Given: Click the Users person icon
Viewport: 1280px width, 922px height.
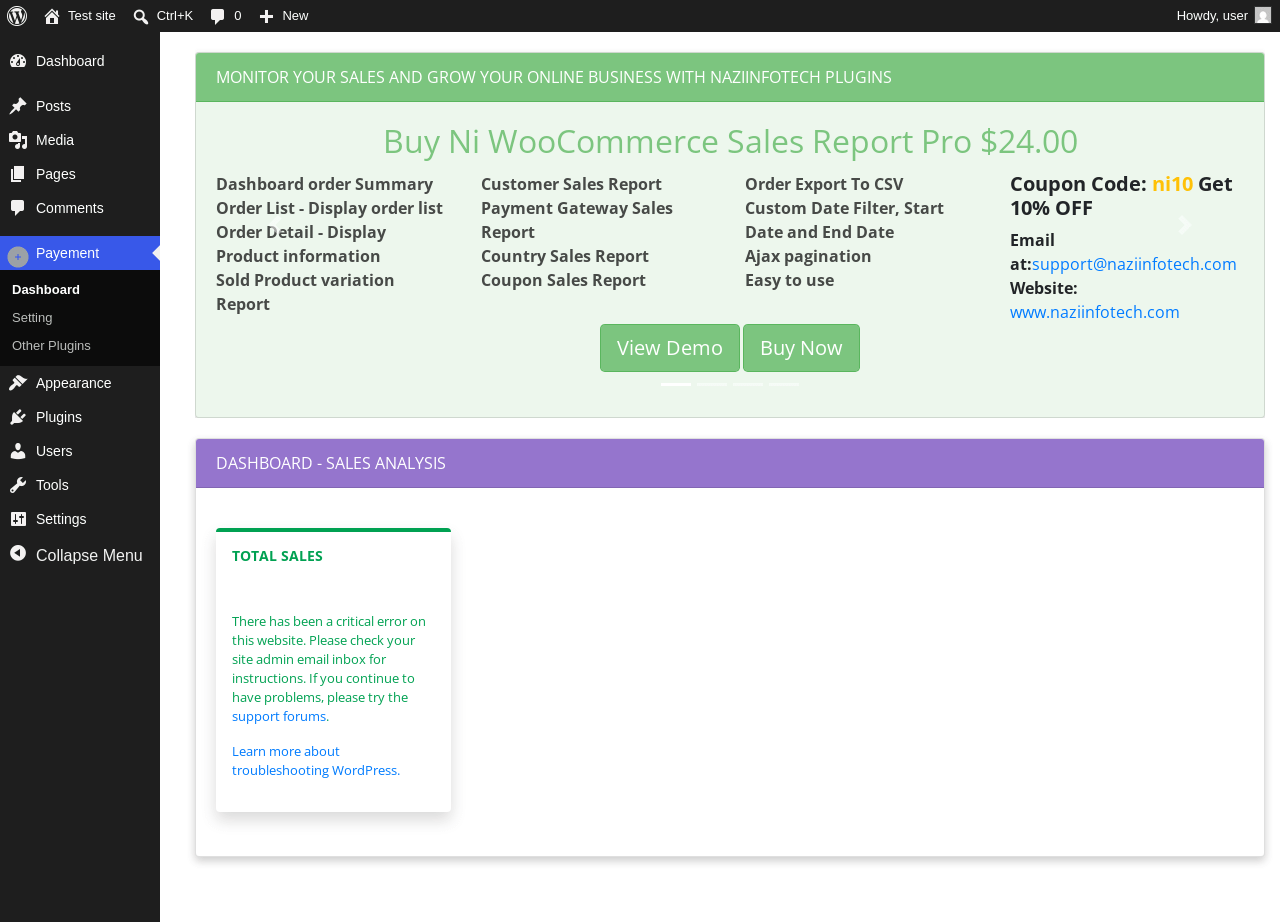Looking at the screenshot, I should tap(18, 451).
